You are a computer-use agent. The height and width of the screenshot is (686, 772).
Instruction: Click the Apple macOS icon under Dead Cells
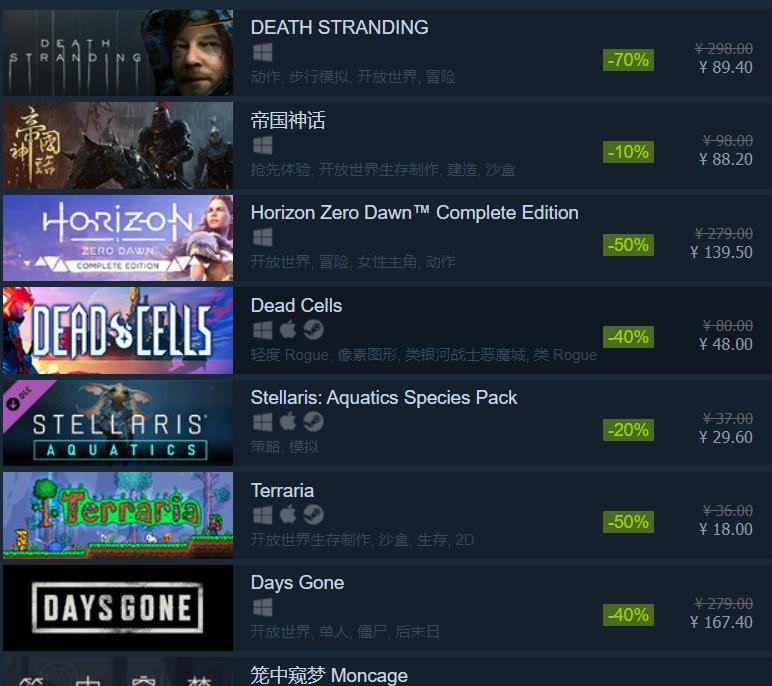(x=288, y=329)
